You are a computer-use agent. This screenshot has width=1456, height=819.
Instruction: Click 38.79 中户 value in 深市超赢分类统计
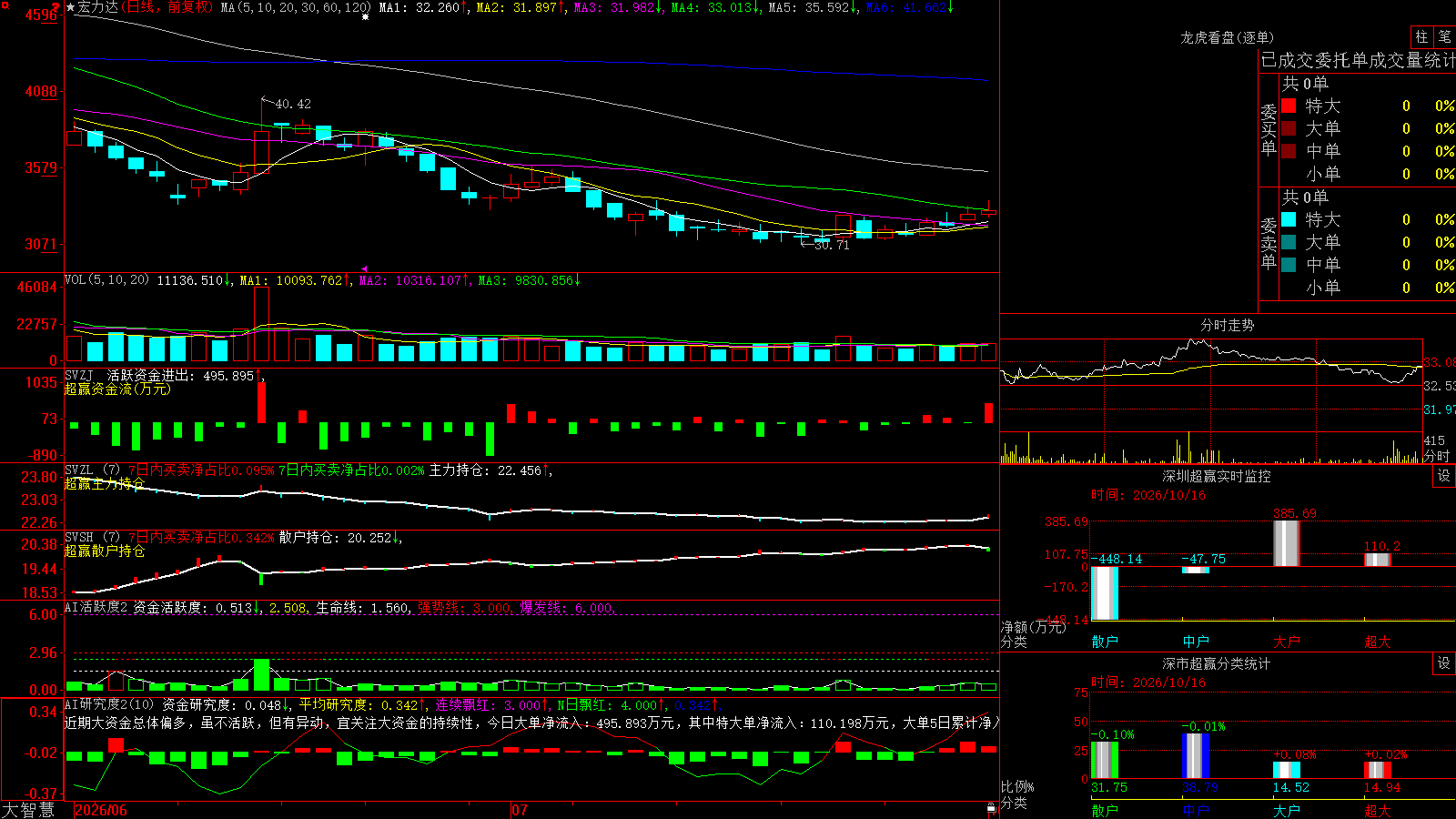coord(1200,787)
